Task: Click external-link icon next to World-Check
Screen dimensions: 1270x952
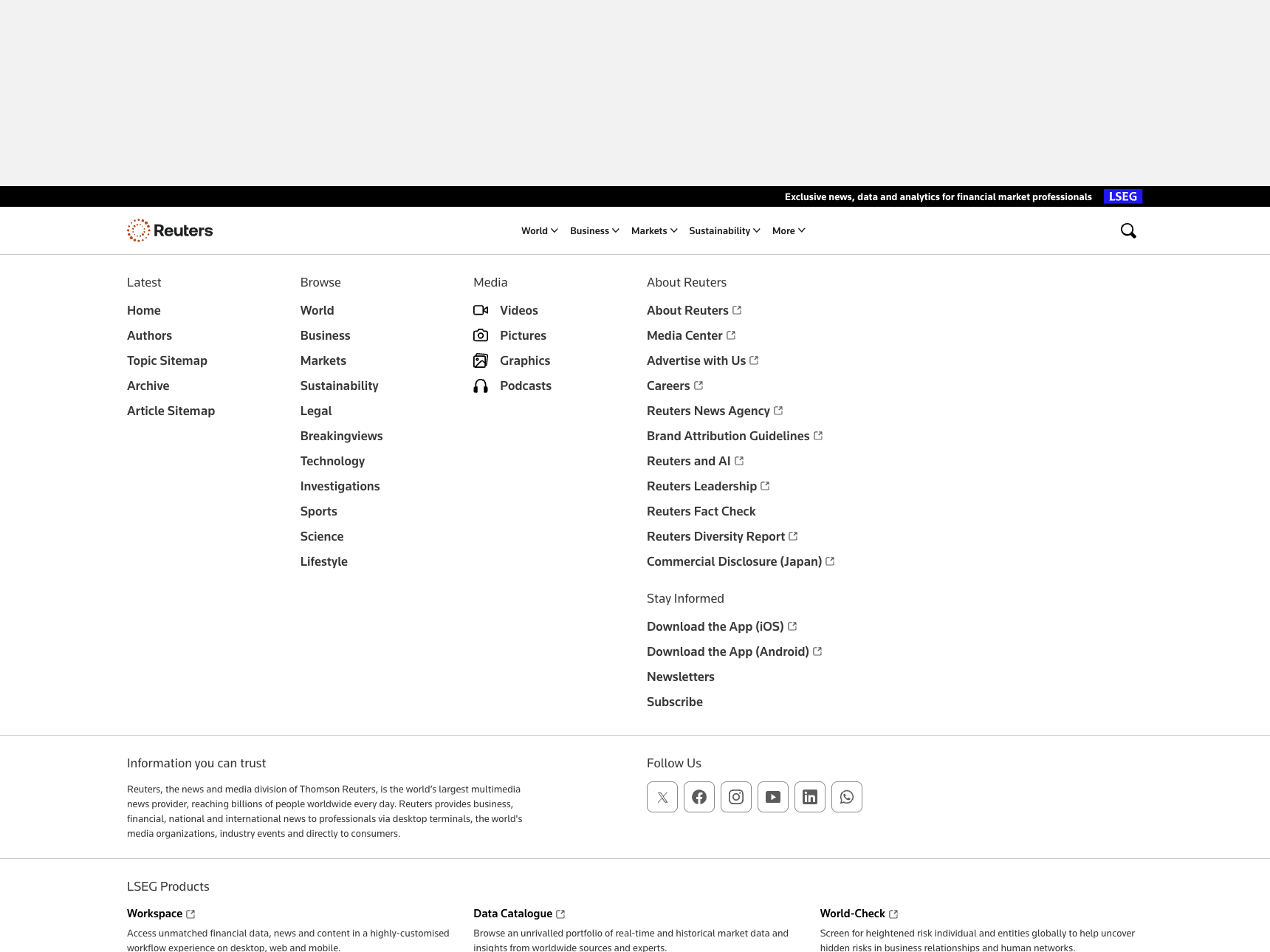Action: [893, 914]
